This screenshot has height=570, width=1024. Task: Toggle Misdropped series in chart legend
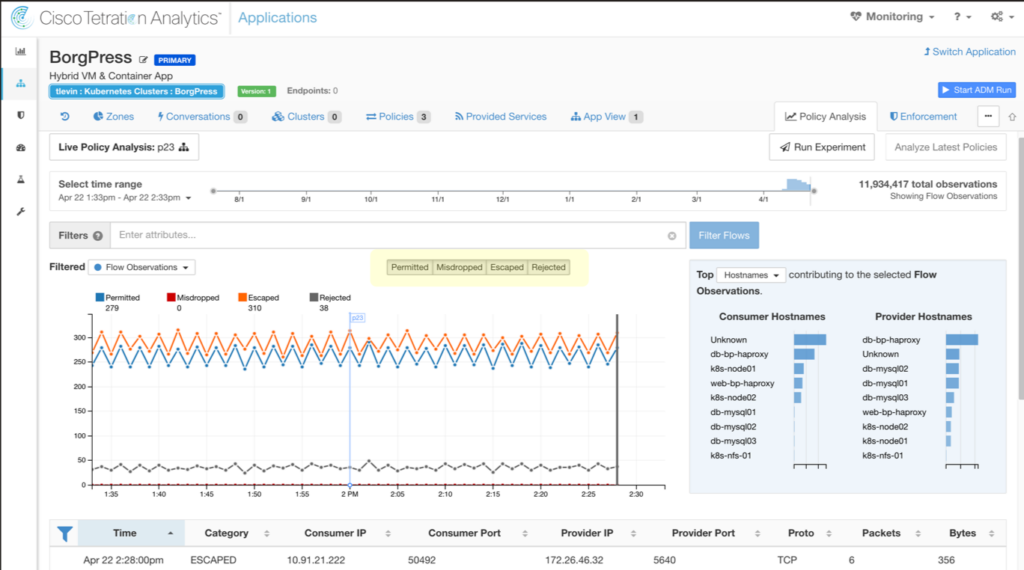coord(193,298)
